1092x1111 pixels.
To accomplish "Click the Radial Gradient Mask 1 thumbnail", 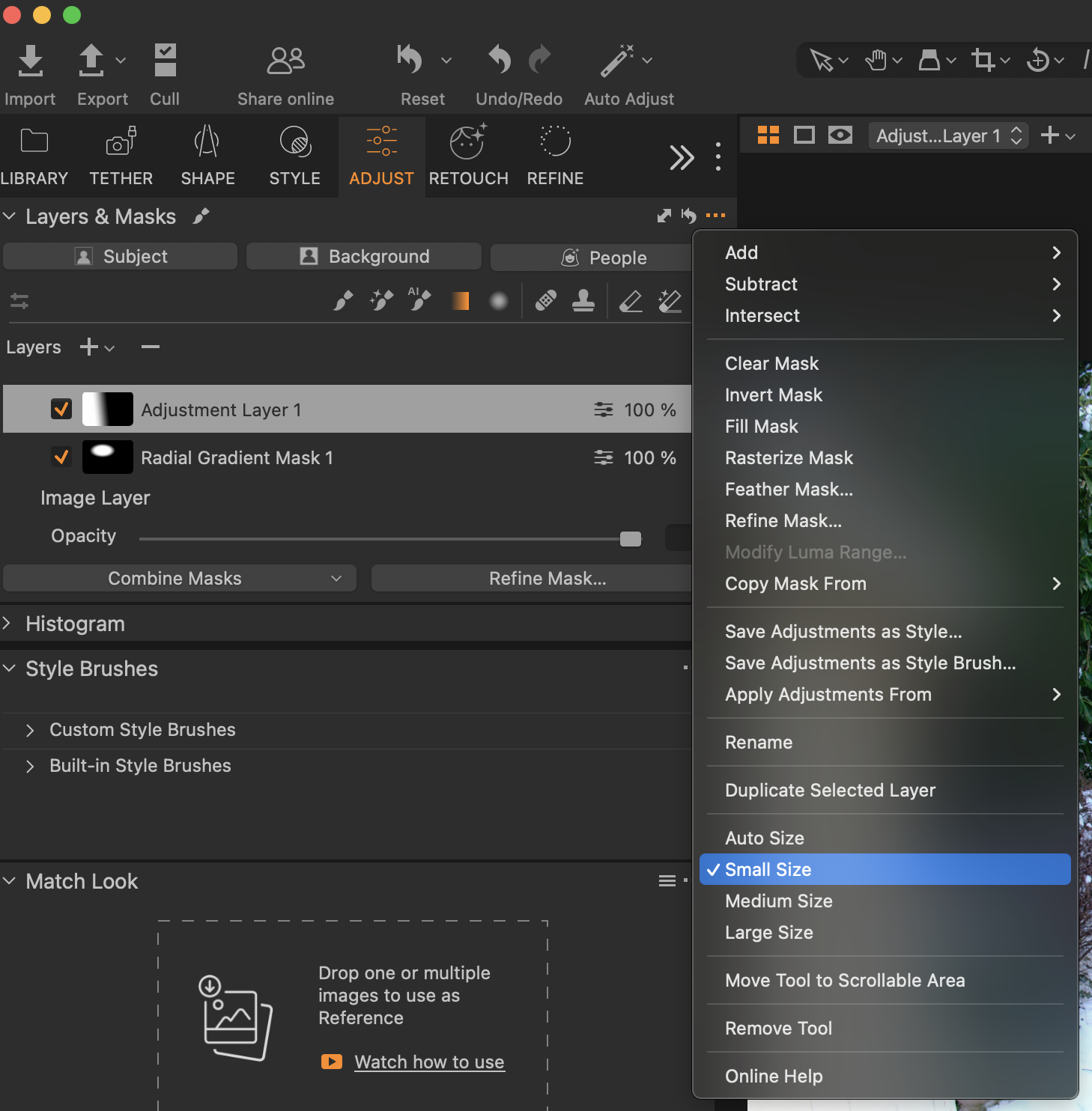I will (108, 457).
